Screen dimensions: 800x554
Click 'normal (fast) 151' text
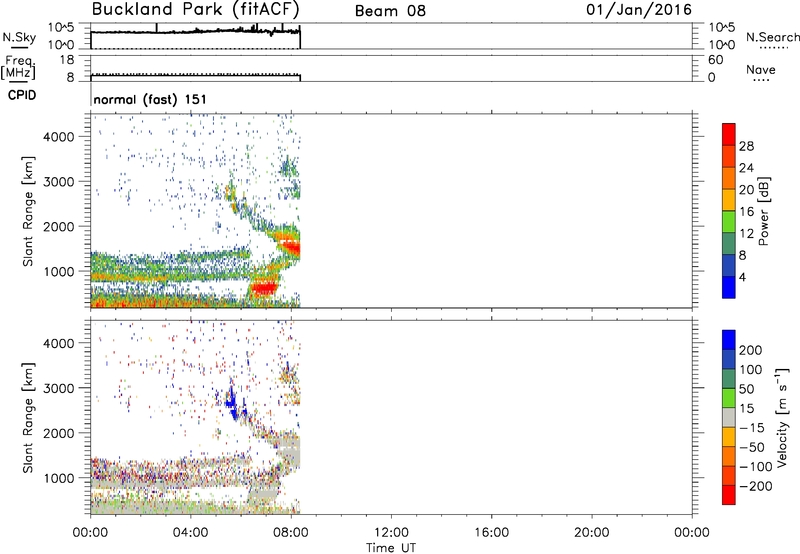(x=150, y=99)
